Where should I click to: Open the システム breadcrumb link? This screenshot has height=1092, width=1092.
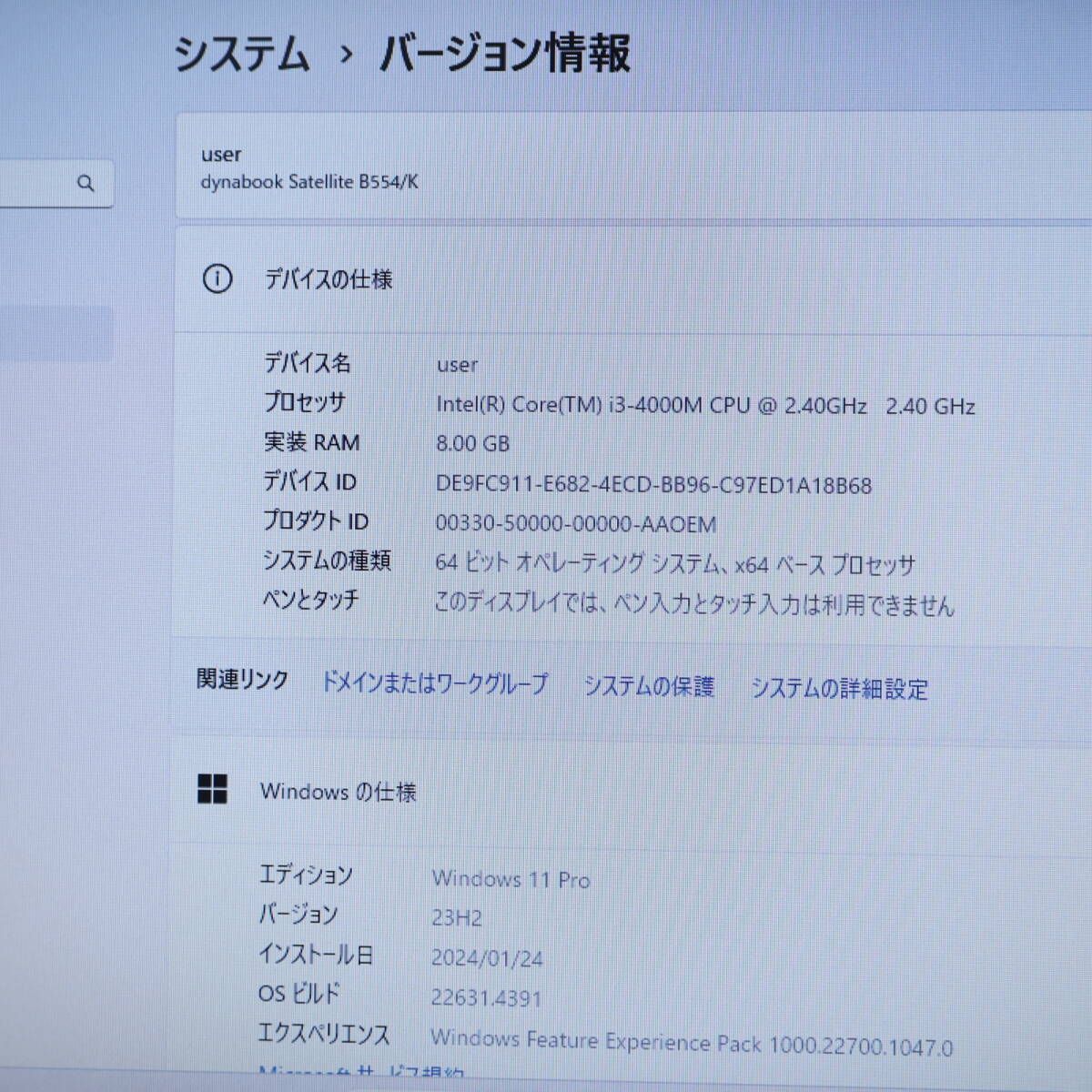click(x=241, y=54)
